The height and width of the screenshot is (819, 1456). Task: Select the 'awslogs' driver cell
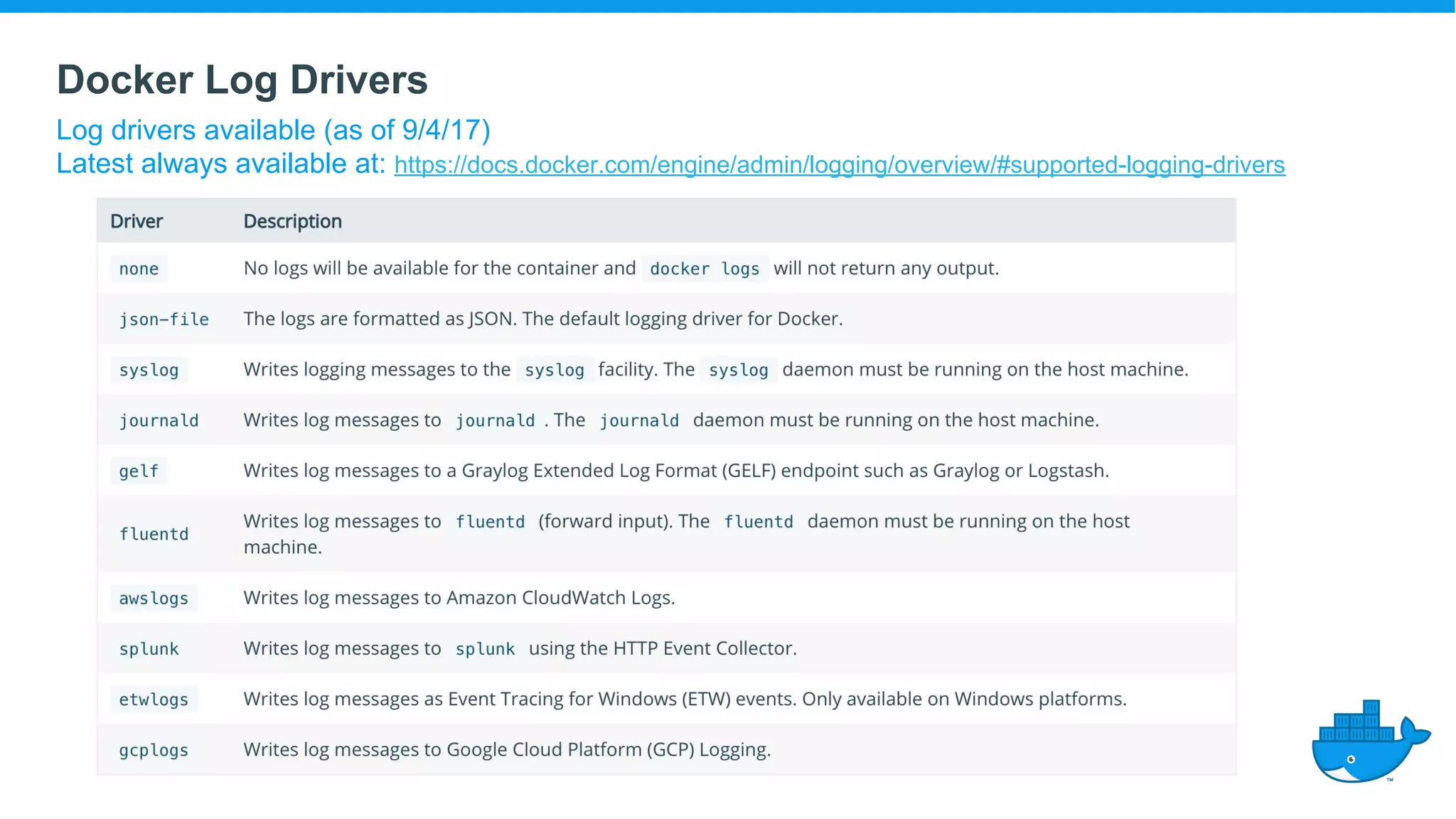pyautogui.click(x=154, y=598)
